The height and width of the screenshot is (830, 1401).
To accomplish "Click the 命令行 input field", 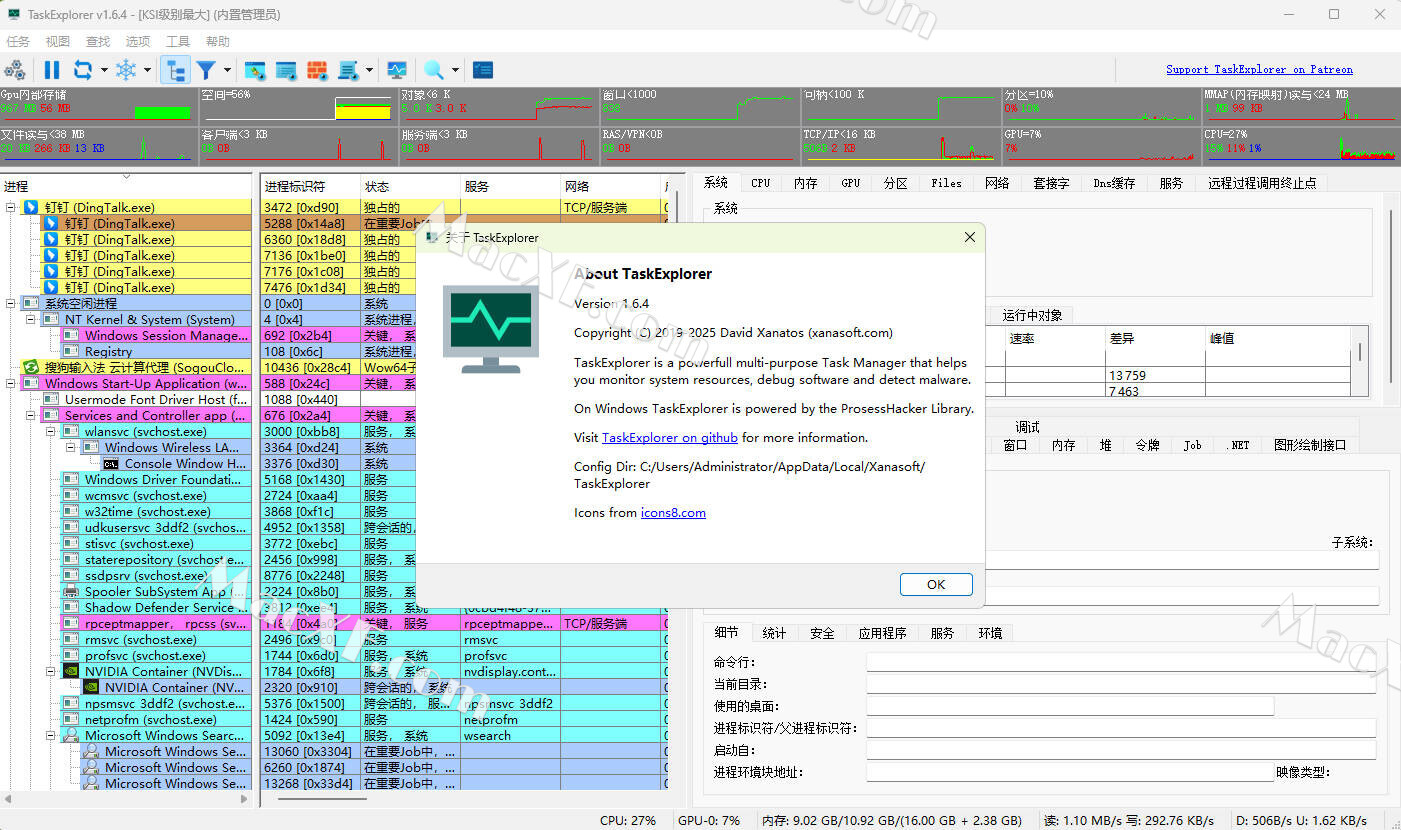I will [1121, 662].
